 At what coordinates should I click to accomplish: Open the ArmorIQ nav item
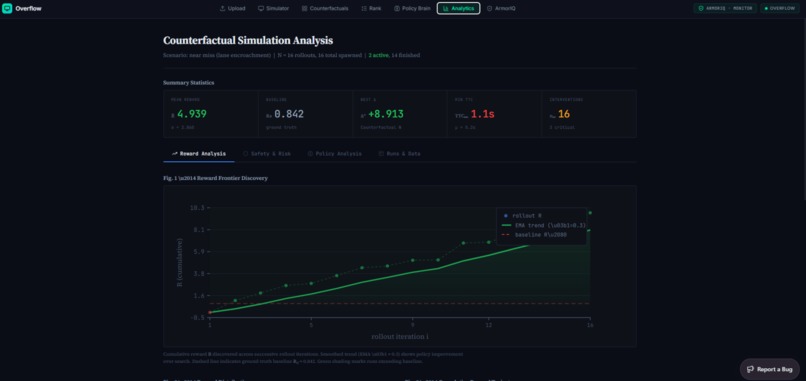pyautogui.click(x=501, y=8)
